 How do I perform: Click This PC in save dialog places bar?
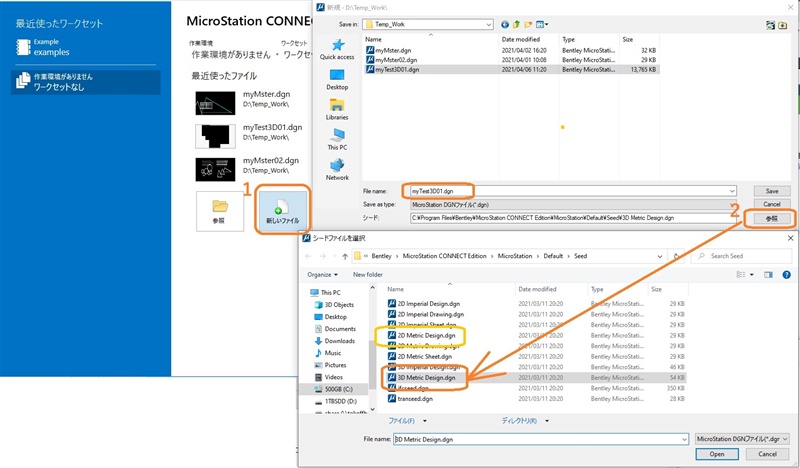(337, 139)
